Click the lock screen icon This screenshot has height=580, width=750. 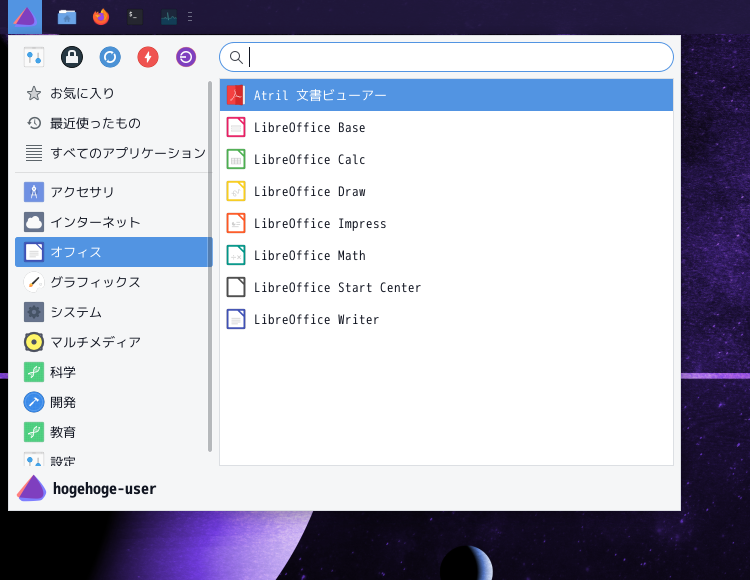pyautogui.click(x=72, y=57)
